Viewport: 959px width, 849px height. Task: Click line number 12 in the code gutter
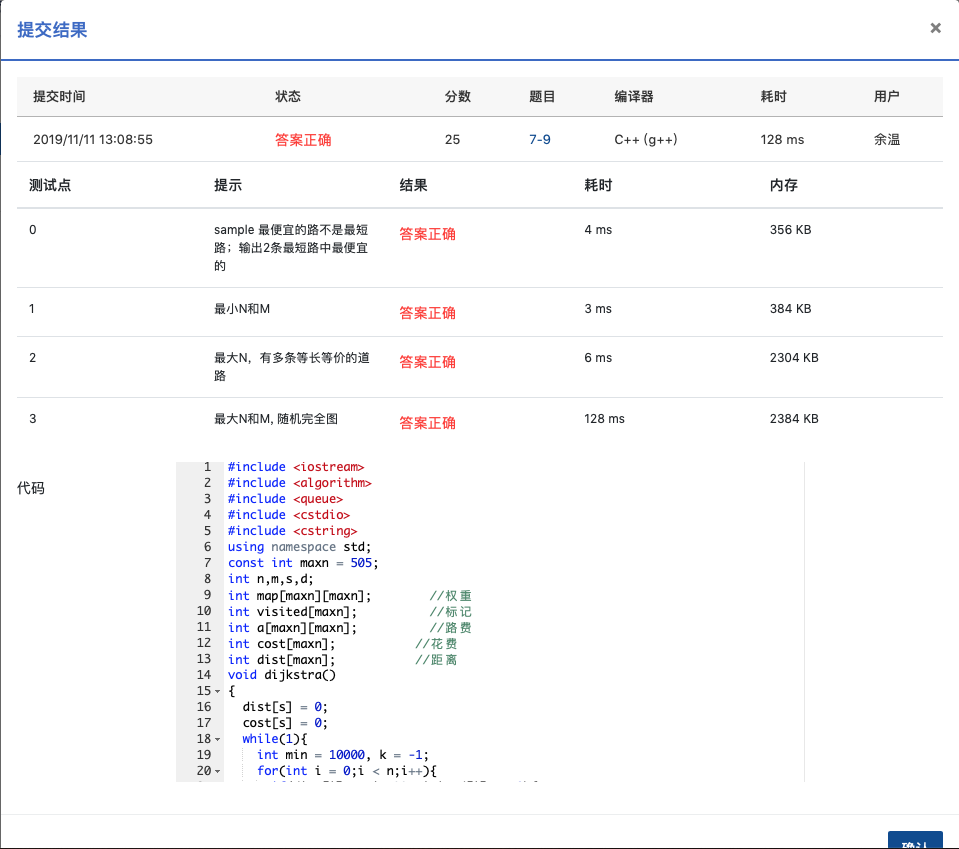[x=204, y=643]
